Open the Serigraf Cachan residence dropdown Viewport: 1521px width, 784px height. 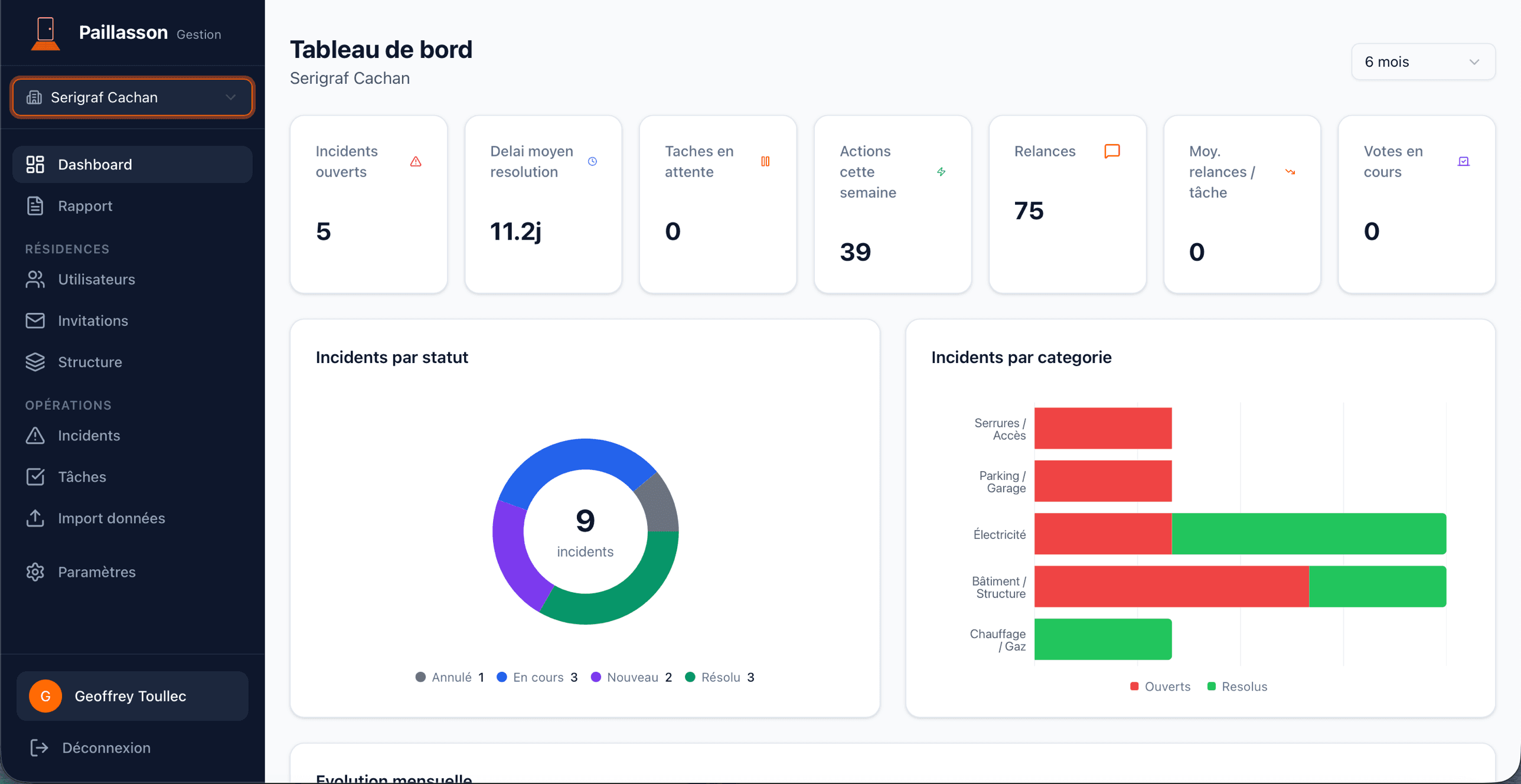point(132,97)
